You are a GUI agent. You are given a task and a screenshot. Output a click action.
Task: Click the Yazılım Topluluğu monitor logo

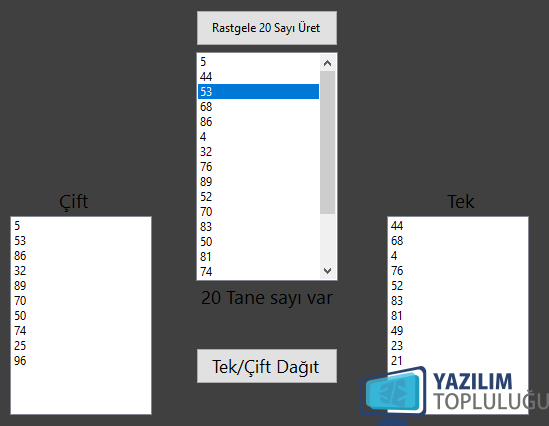pyautogui.click(x=393, y=396)
